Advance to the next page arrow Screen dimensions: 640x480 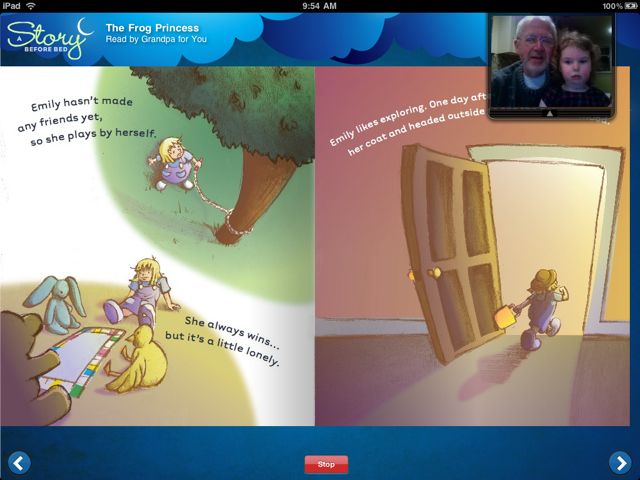point(620,463)
